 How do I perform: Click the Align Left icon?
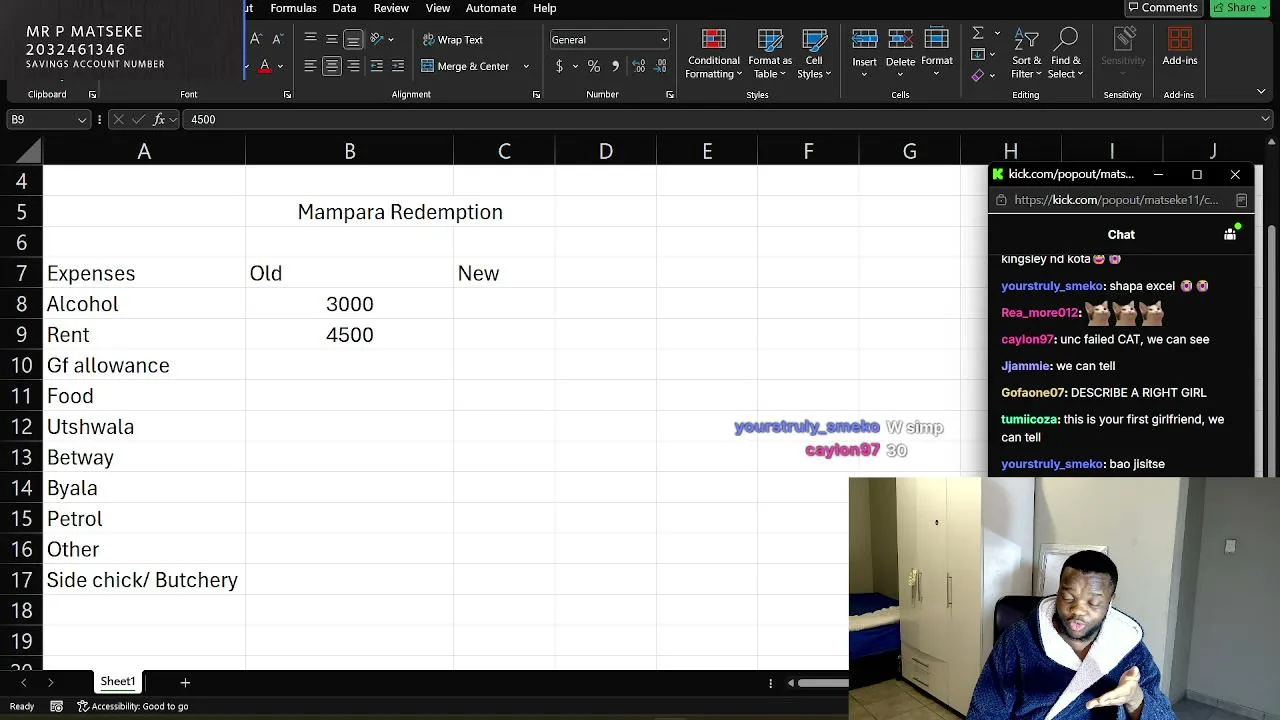[310, 66]
